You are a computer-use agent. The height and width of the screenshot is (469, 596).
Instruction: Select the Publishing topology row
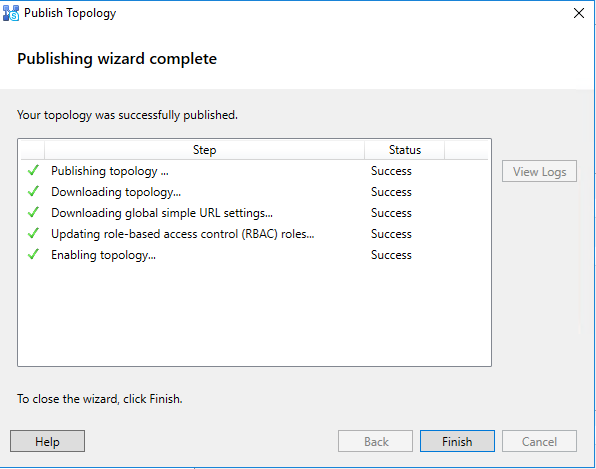(x=254, y=171)
